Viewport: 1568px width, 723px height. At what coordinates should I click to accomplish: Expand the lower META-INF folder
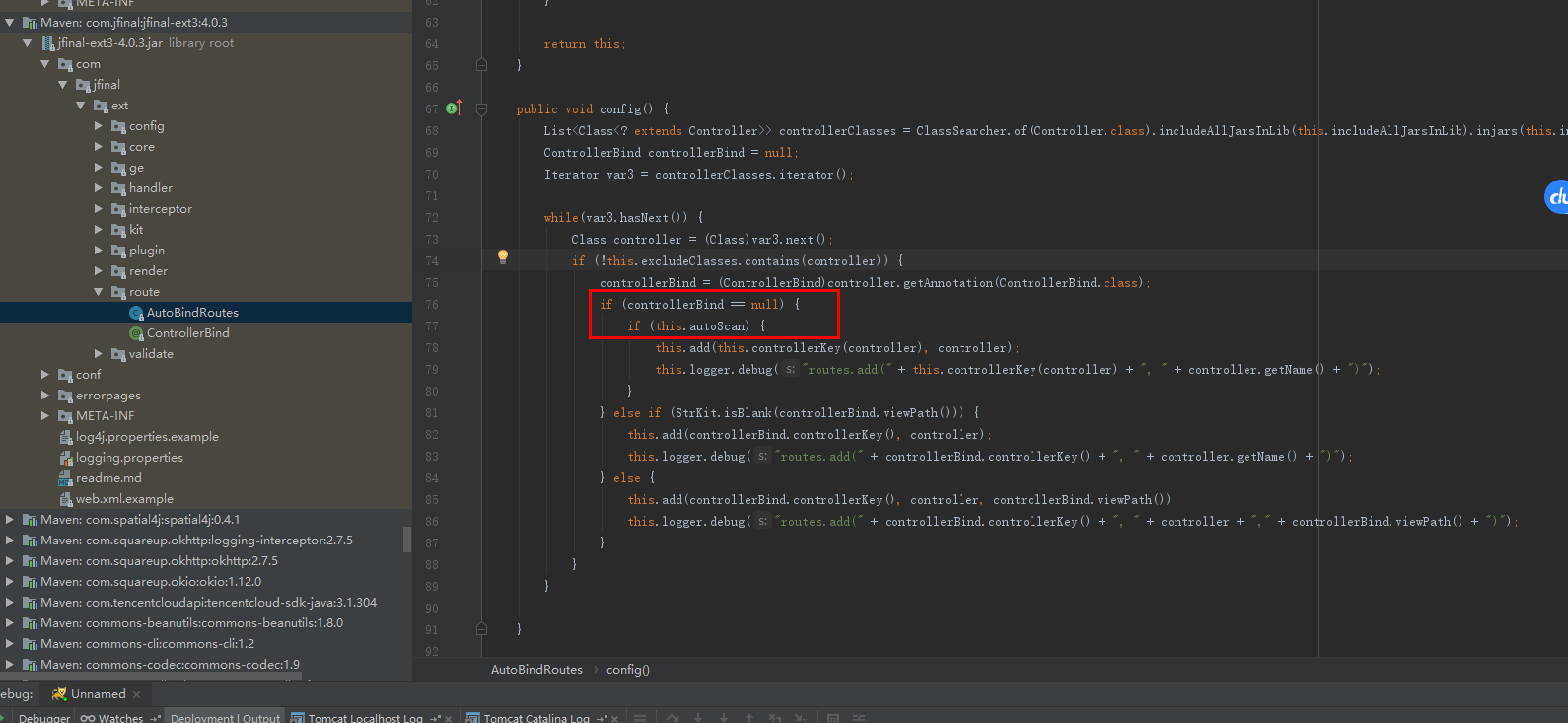45,416
